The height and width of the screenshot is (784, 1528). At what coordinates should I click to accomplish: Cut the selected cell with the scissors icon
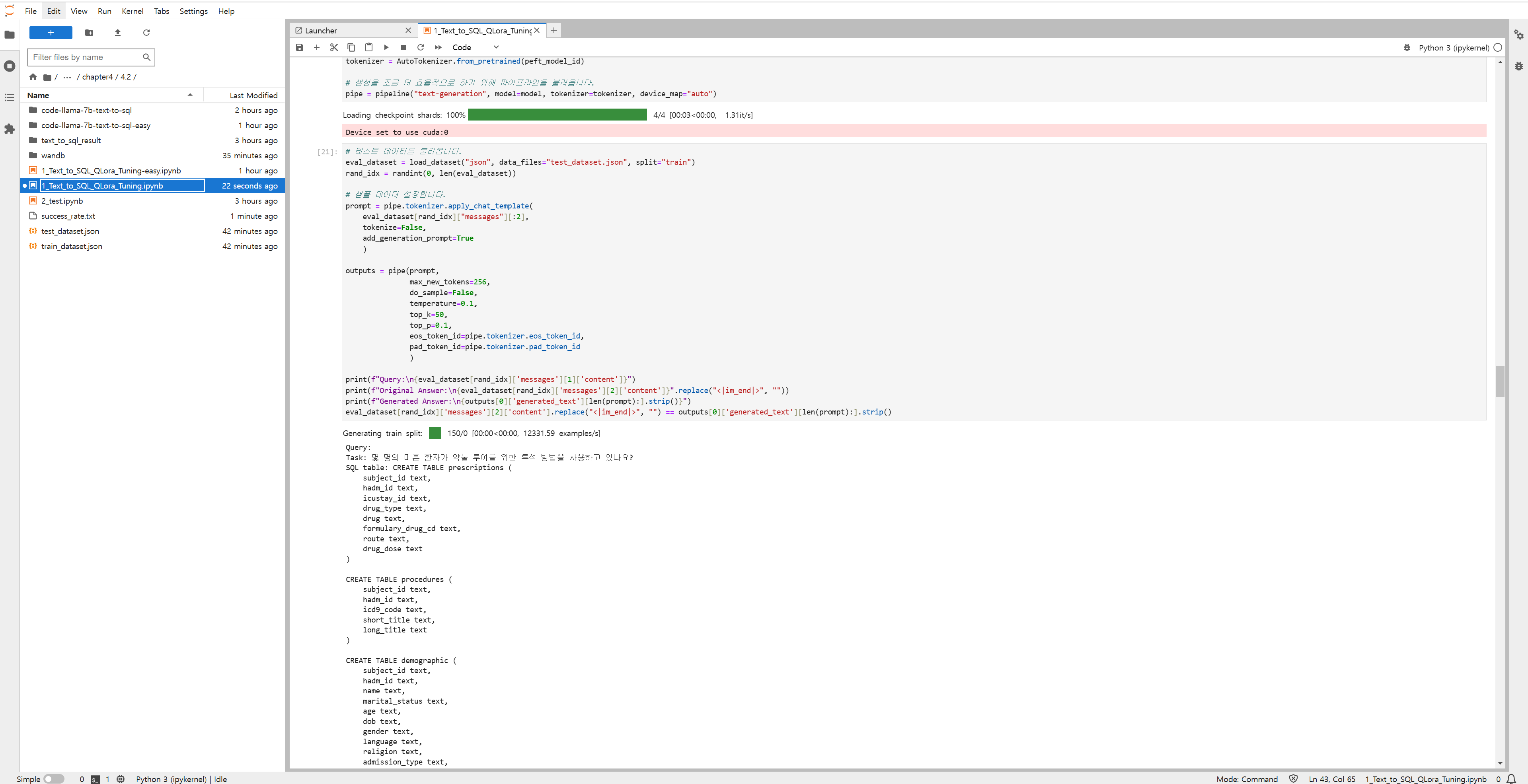[334, 47]
